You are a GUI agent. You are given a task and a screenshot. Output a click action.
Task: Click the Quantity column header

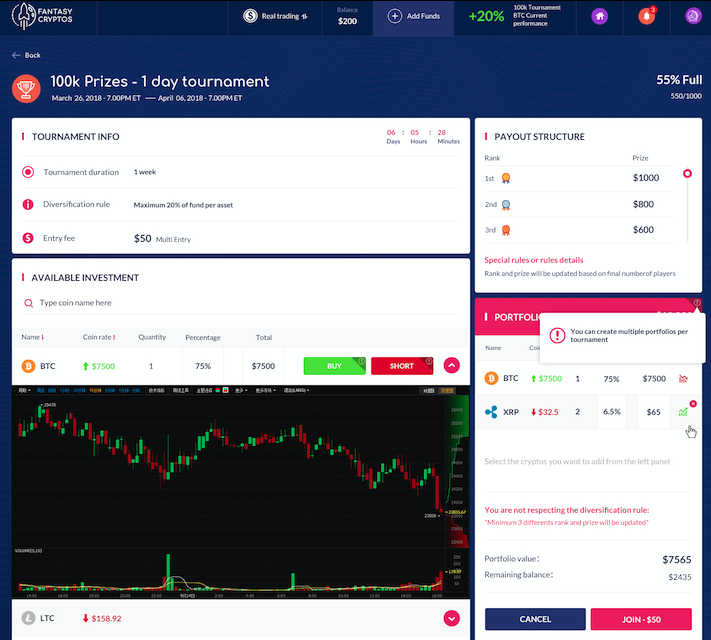tap(152, 337)
